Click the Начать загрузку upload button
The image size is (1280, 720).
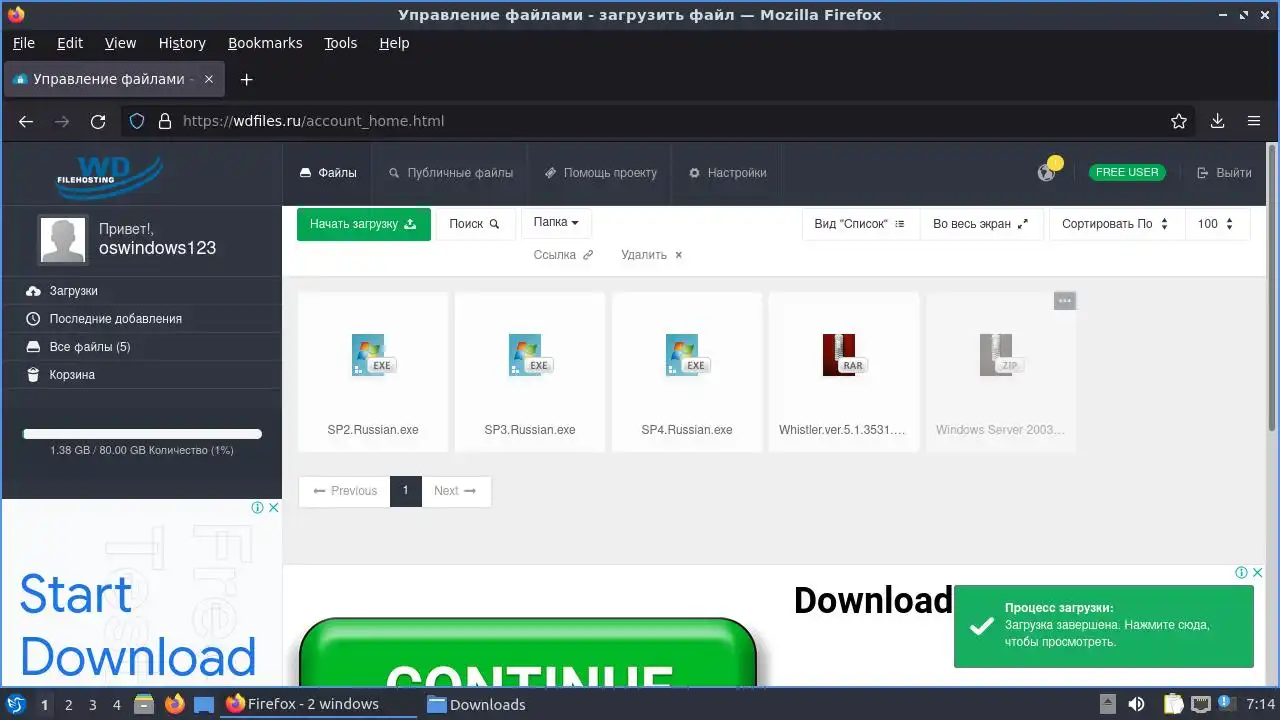click(x=364, y=224)
